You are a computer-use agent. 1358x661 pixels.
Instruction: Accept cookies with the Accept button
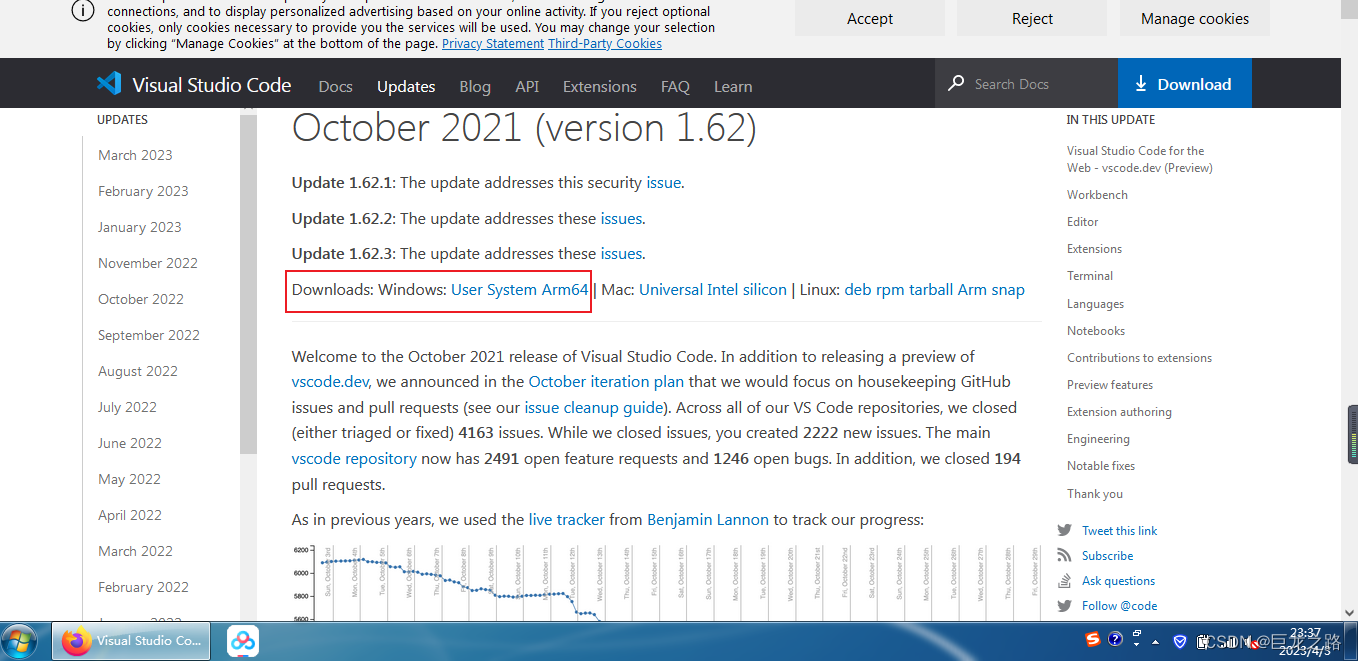(870, 18)
